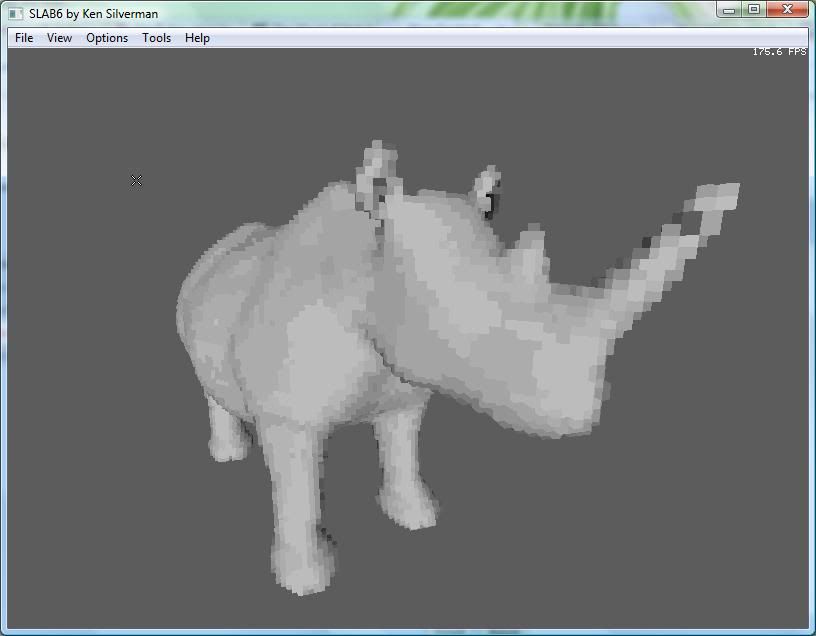Image resolution: width=816 pixels, height=636 pixels.
Task: Open the Tools menu
Action: tap(157, 38)
